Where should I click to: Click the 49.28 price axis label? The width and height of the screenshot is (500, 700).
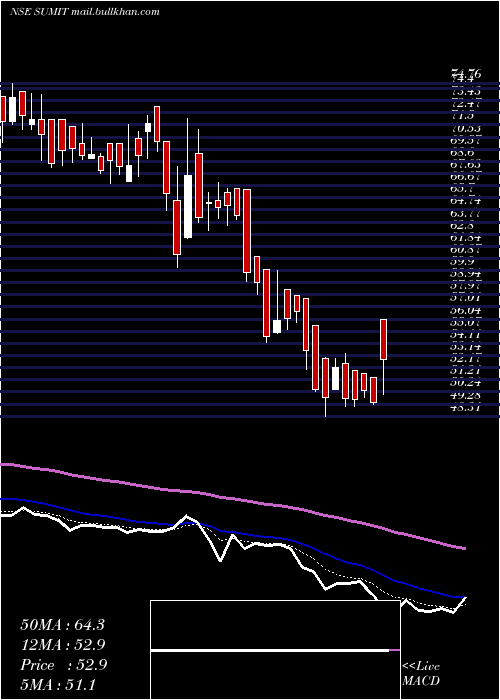[x=466, y=395]
